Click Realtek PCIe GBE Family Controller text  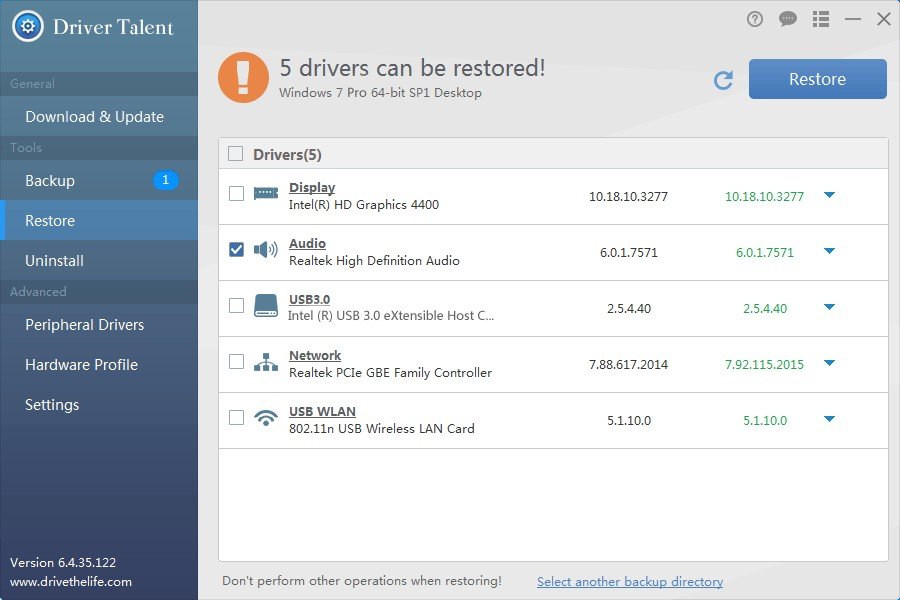click(x=390, y=373)
